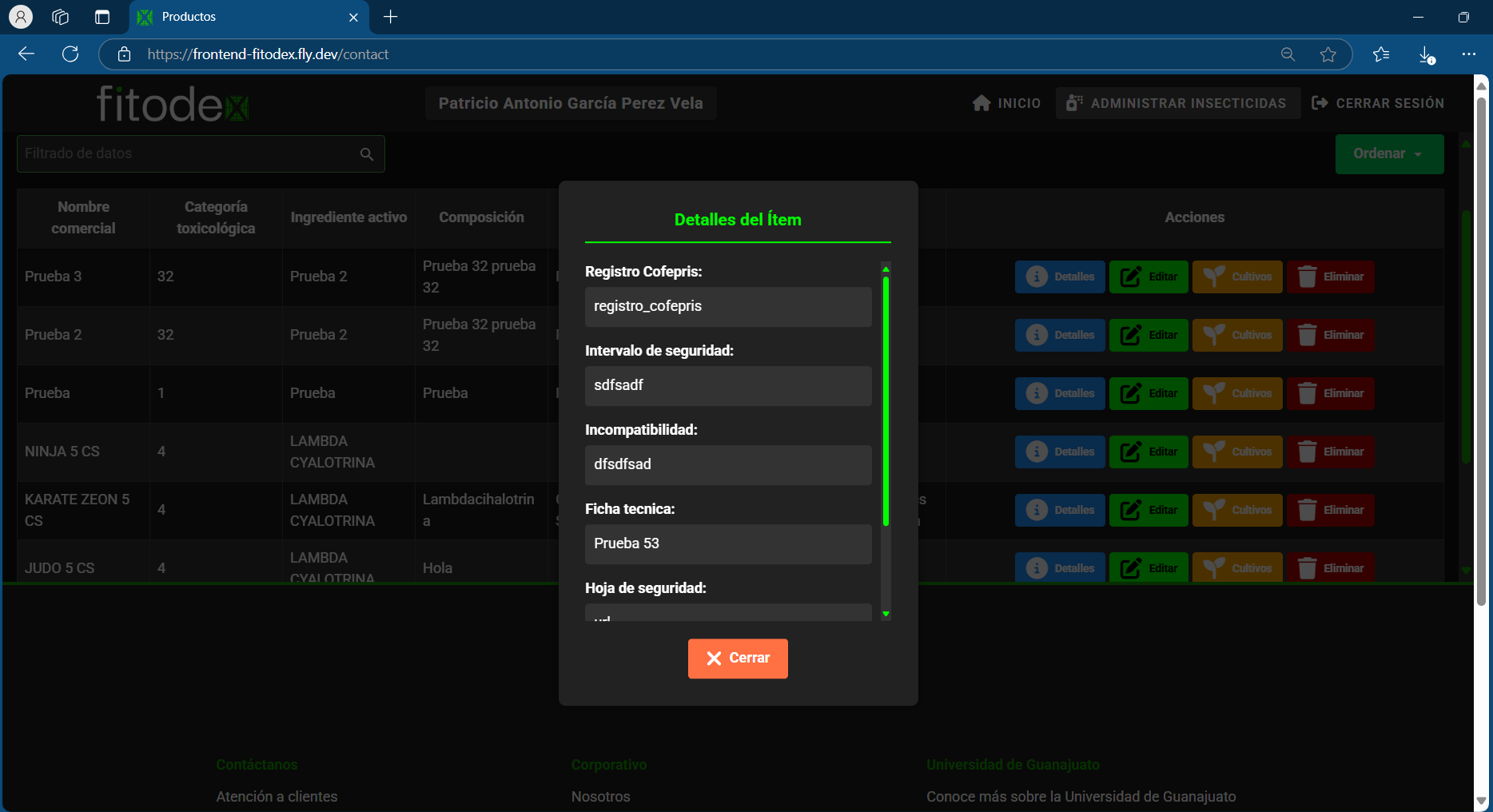Click the dialog's green vertical scrollbar
The image size is (1493, 812).
coord(886,401)
